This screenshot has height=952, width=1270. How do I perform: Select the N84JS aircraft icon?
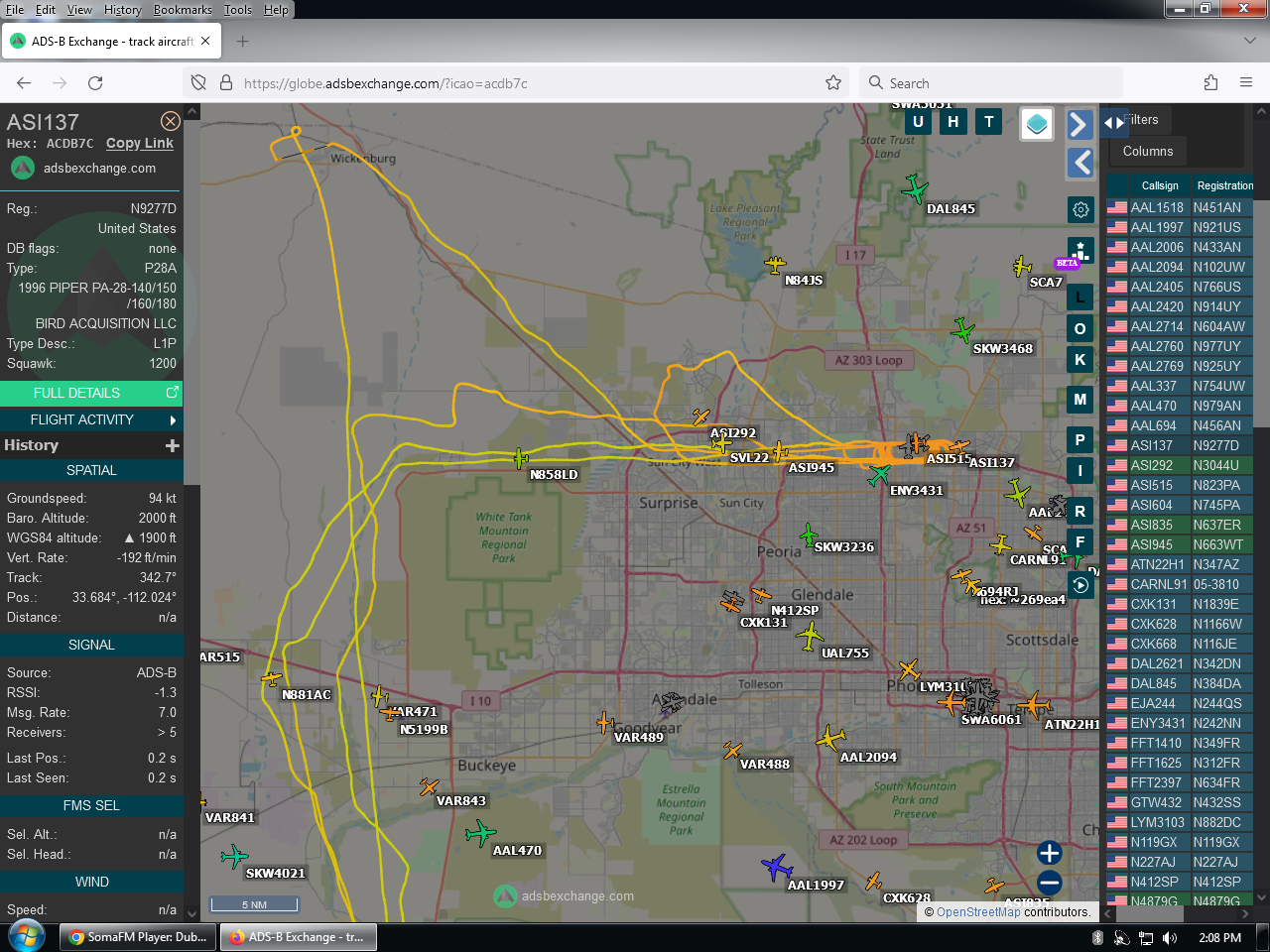click(775, 264)
